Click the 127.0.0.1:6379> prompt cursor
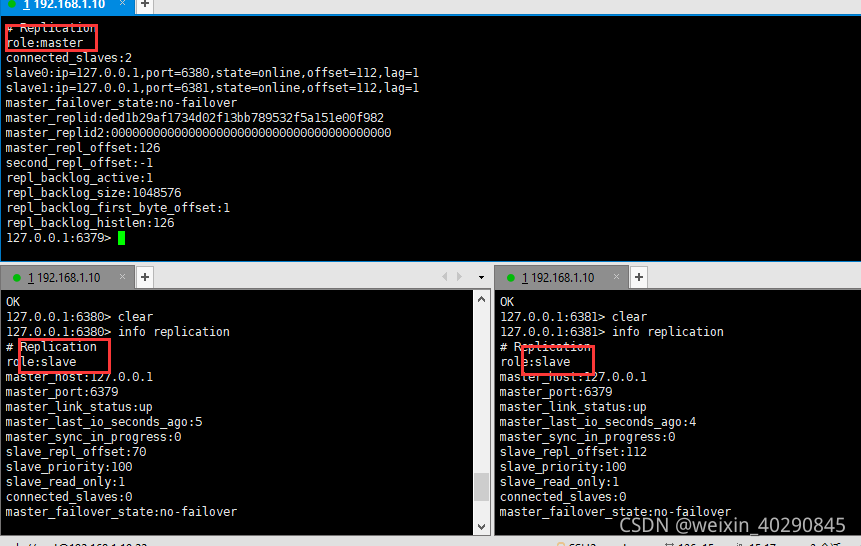Image resolution: width=861 pixels, height=546 pixels. (121, 238)
